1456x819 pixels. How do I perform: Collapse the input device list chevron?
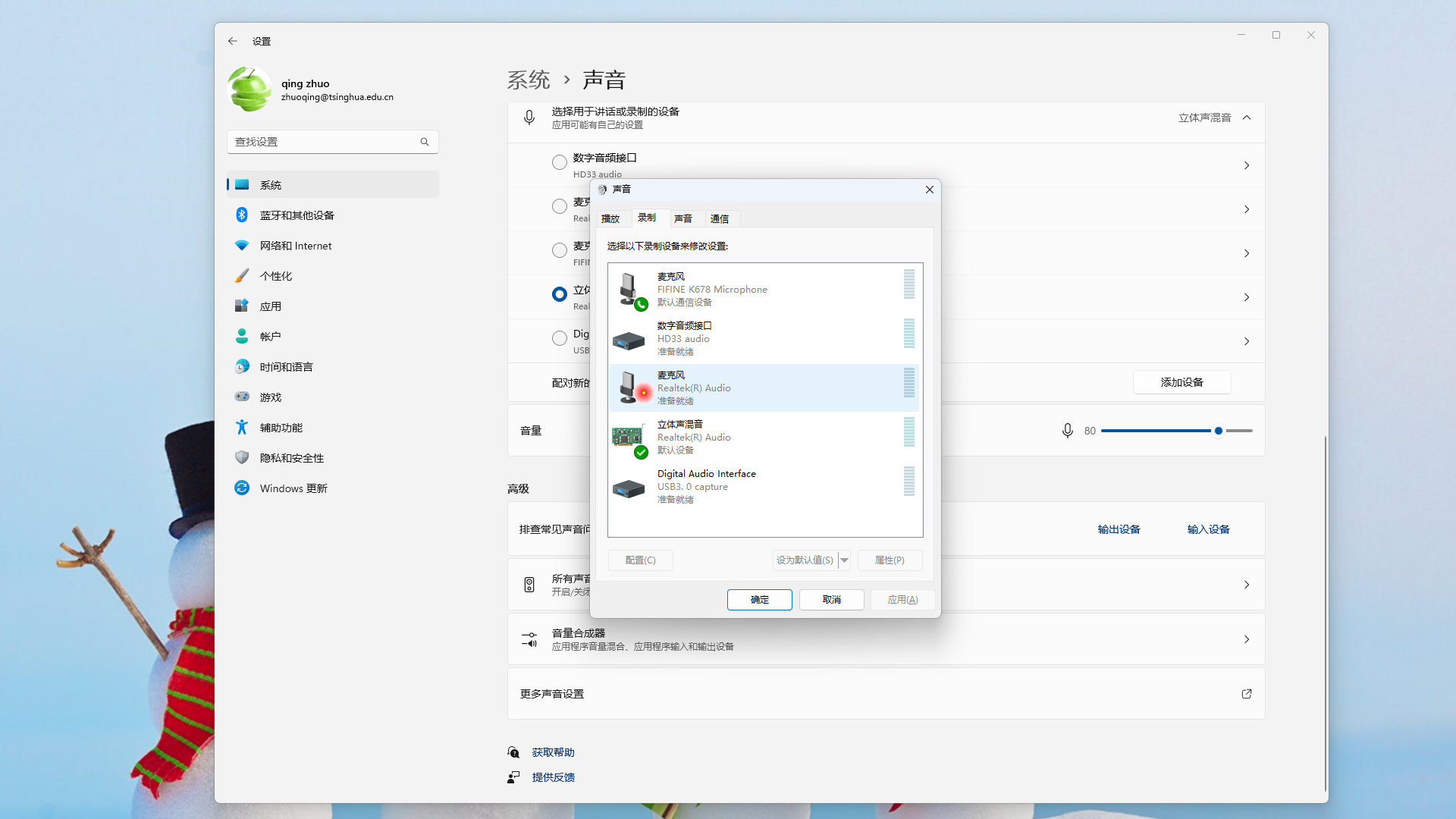[x=1247, y=118]
